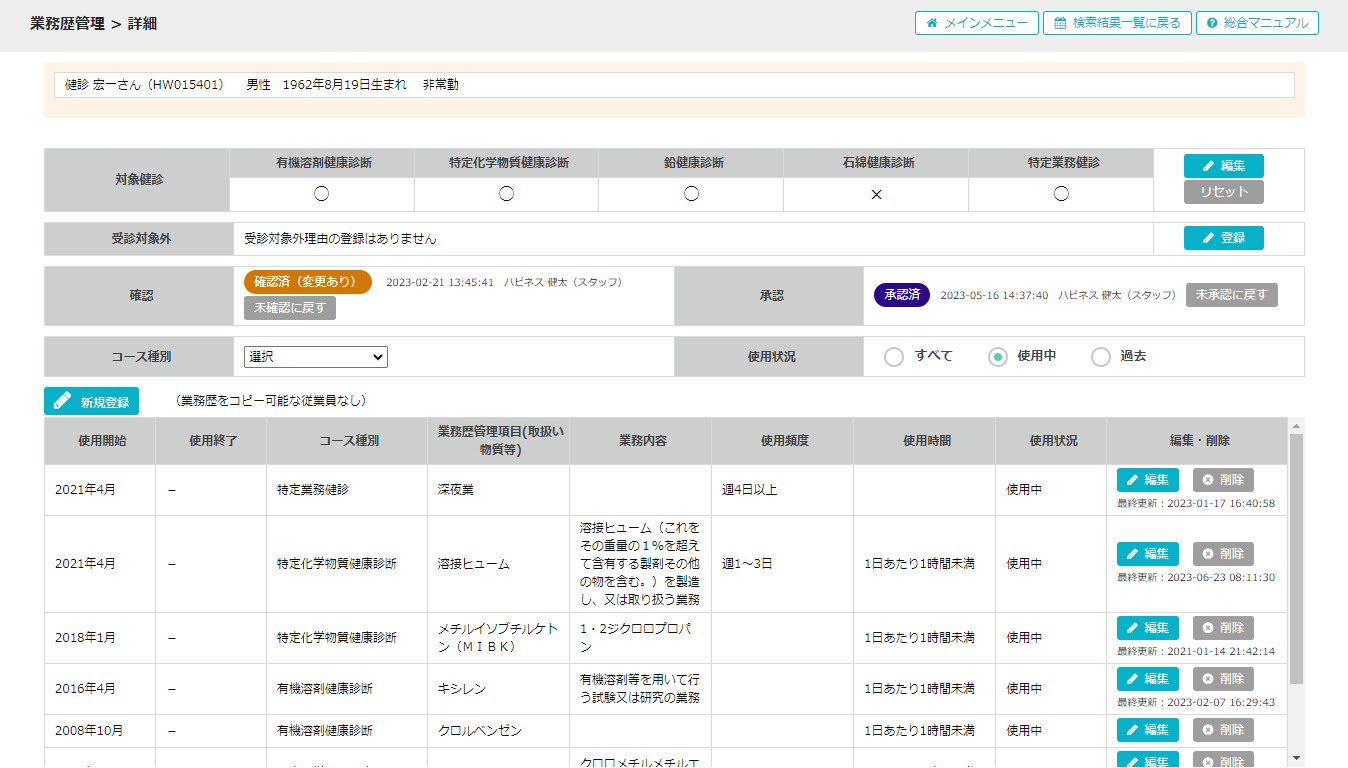1348x768 pixels.
Task: Click the 使用頻度 column header
Action: point(783,441)
